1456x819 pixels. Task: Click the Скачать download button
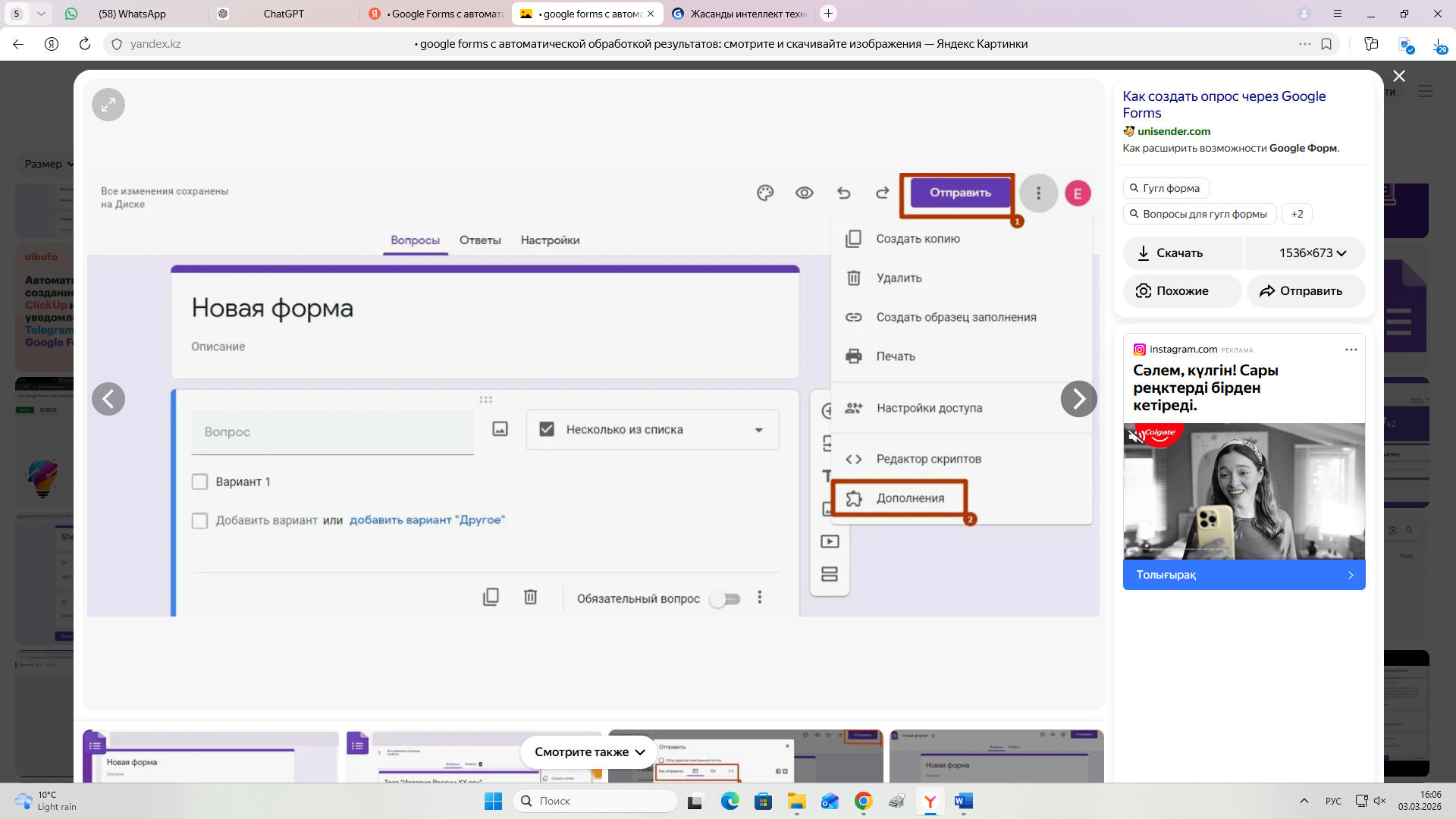coord(1181,253)
